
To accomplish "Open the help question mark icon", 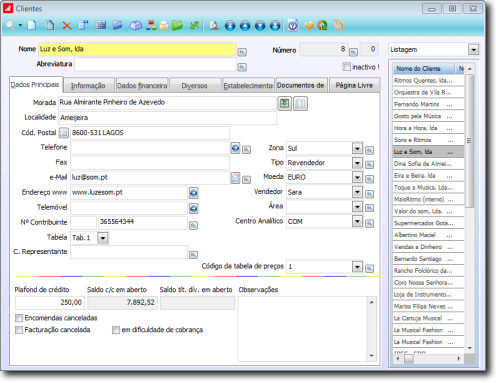I will 293,25.
